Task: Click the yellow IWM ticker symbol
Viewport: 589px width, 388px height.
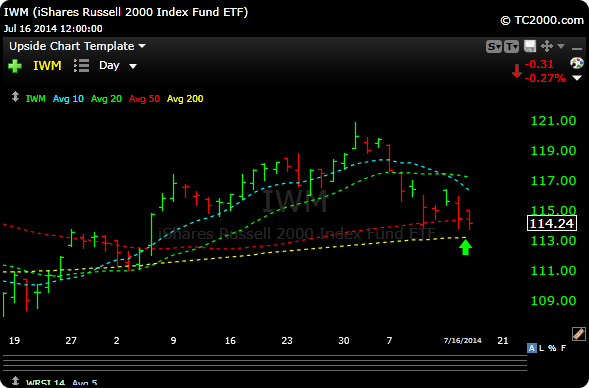Action: (47, 66)
